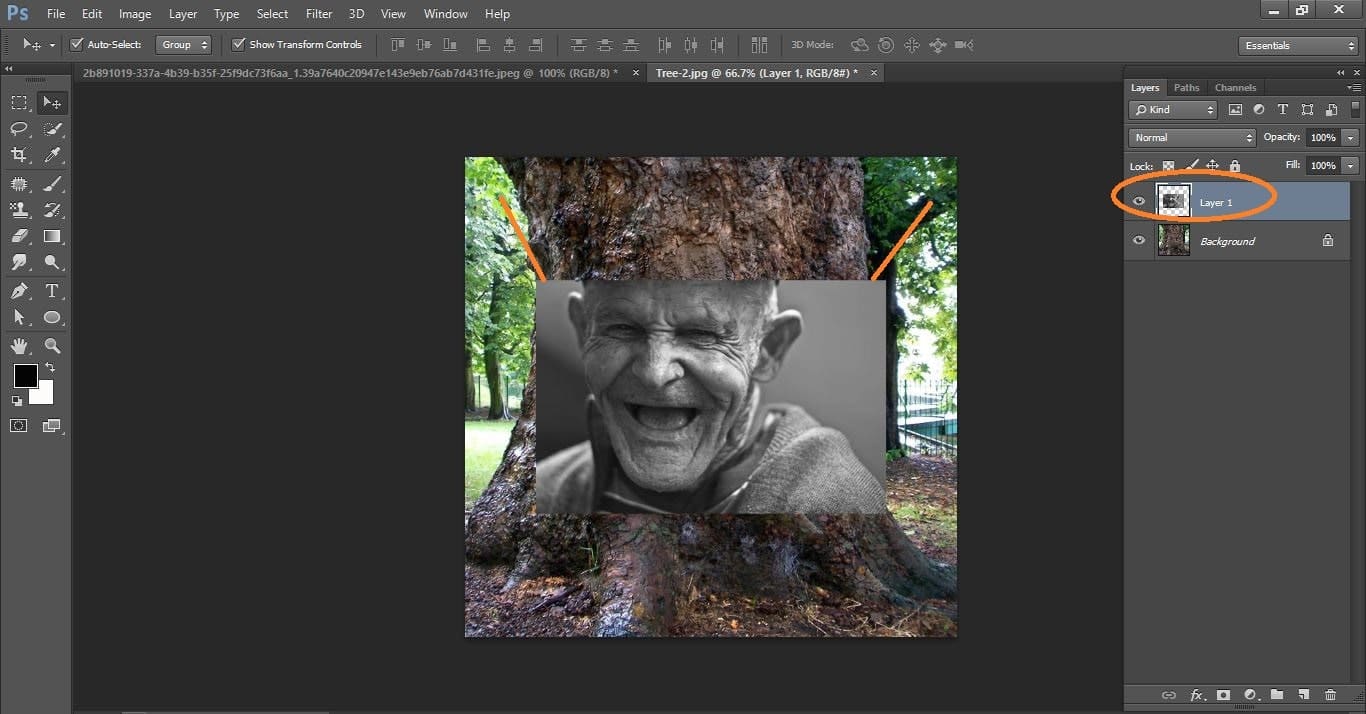Enable the Auto-Select checkbox
This screenshot has width=1366, height=714.
point(77,44)
